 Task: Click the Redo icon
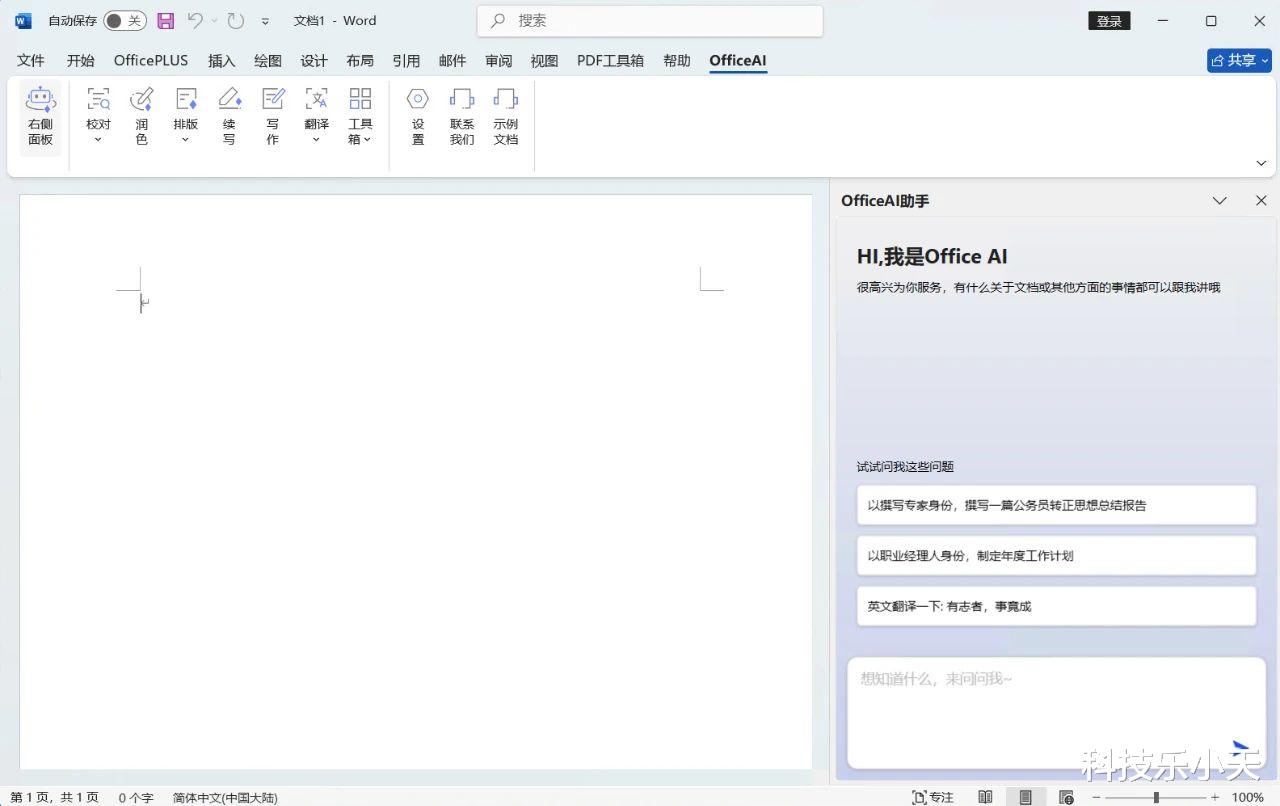click(235, 20)
